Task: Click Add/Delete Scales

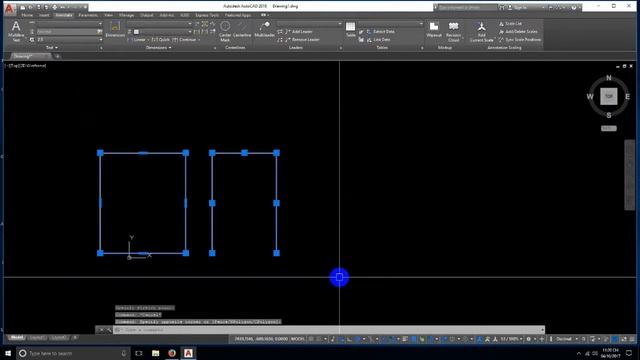Action: 518,31
